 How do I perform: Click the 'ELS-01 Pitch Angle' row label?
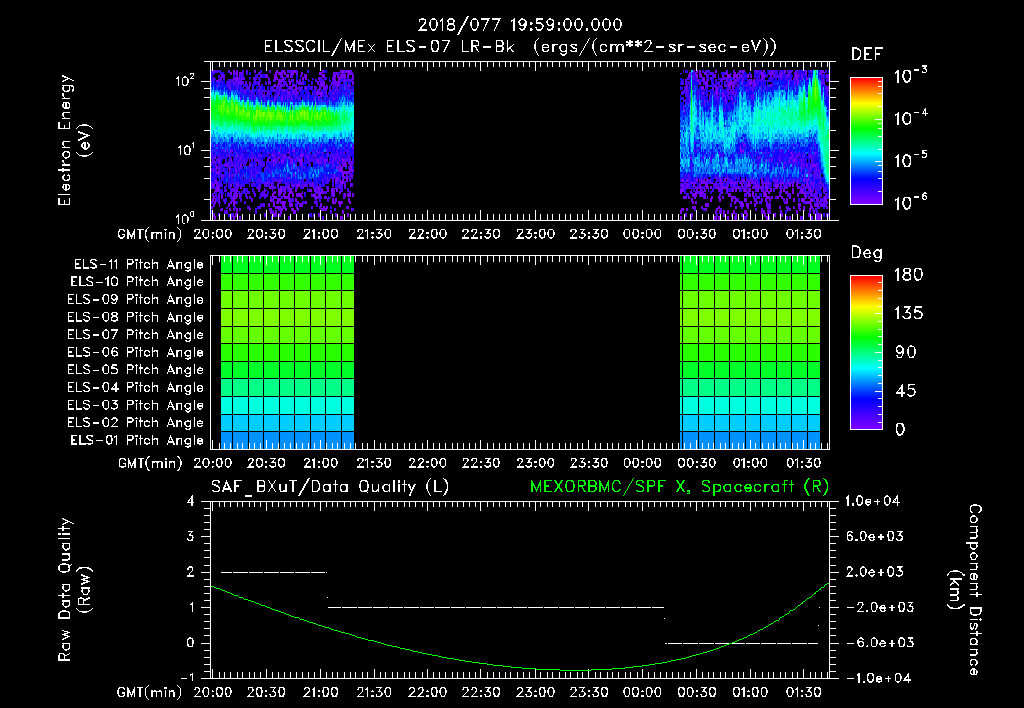137,440
